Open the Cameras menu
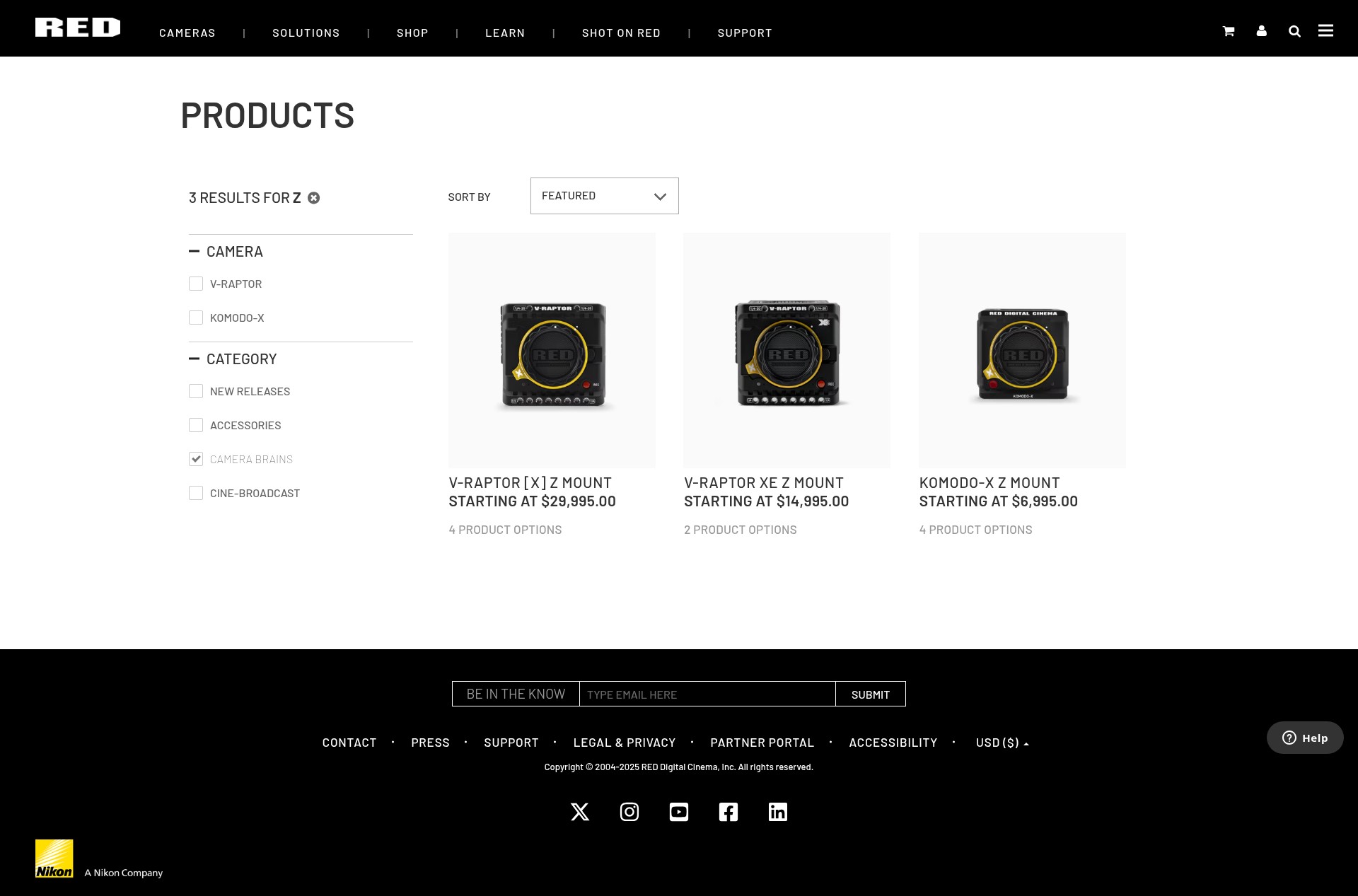This screenshot has height=896, width=1358. pyautogui.click(x=187, y=33)
